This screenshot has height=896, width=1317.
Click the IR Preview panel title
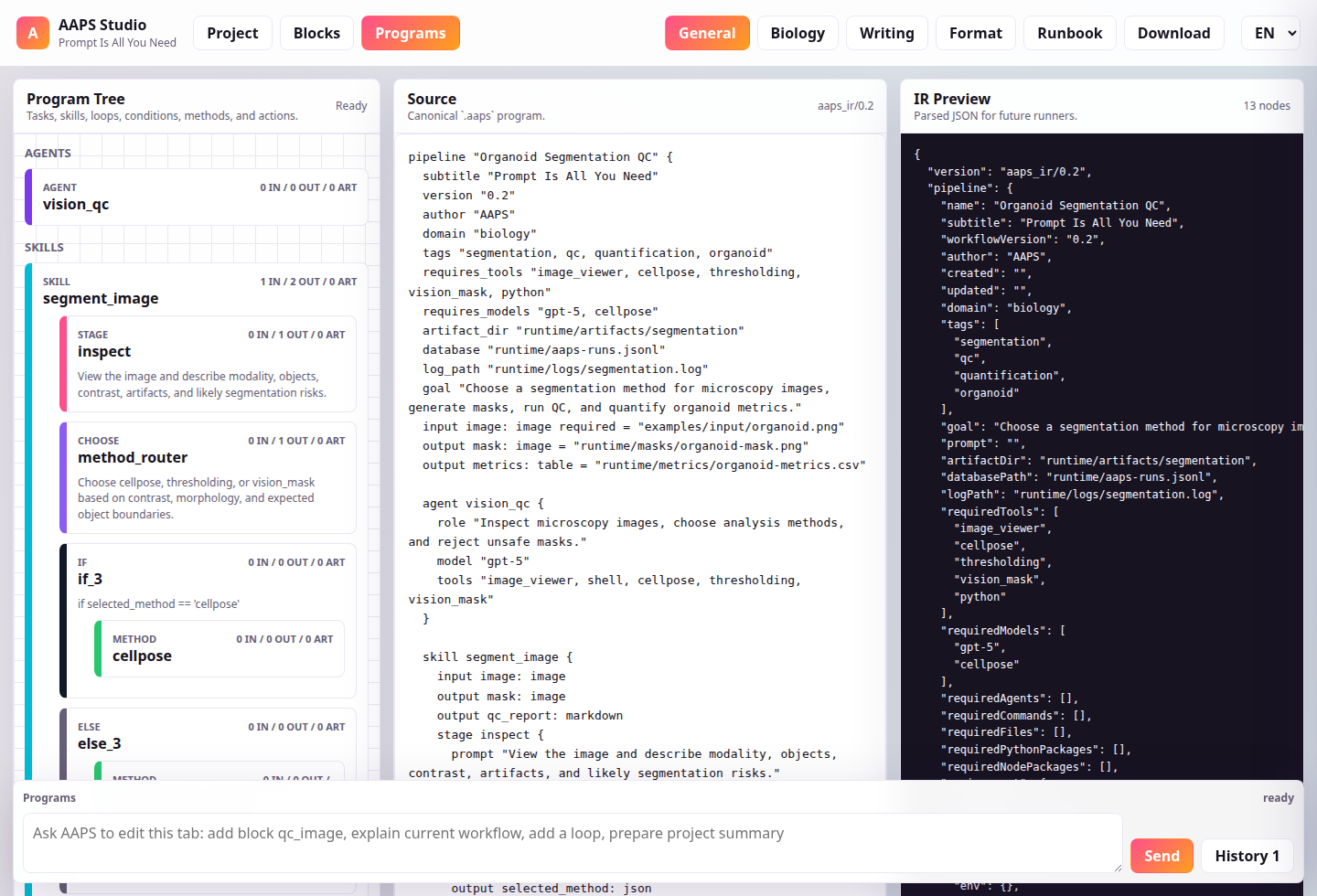click(x=952, y=99)
